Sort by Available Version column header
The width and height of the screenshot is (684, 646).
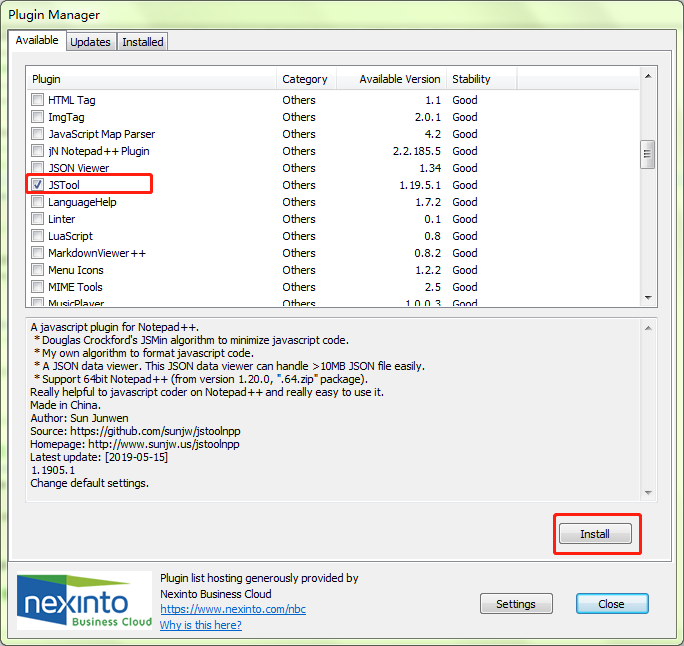pos(391,79)
